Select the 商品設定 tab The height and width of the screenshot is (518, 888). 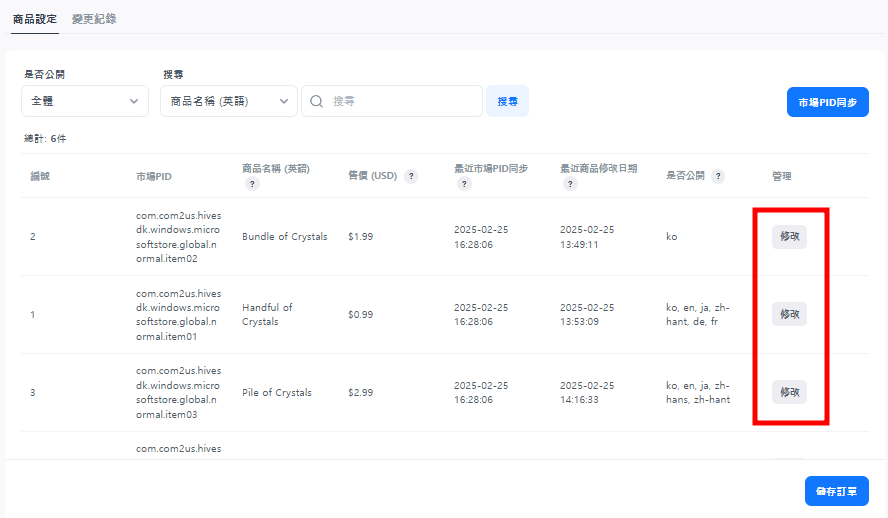point(35,19)
